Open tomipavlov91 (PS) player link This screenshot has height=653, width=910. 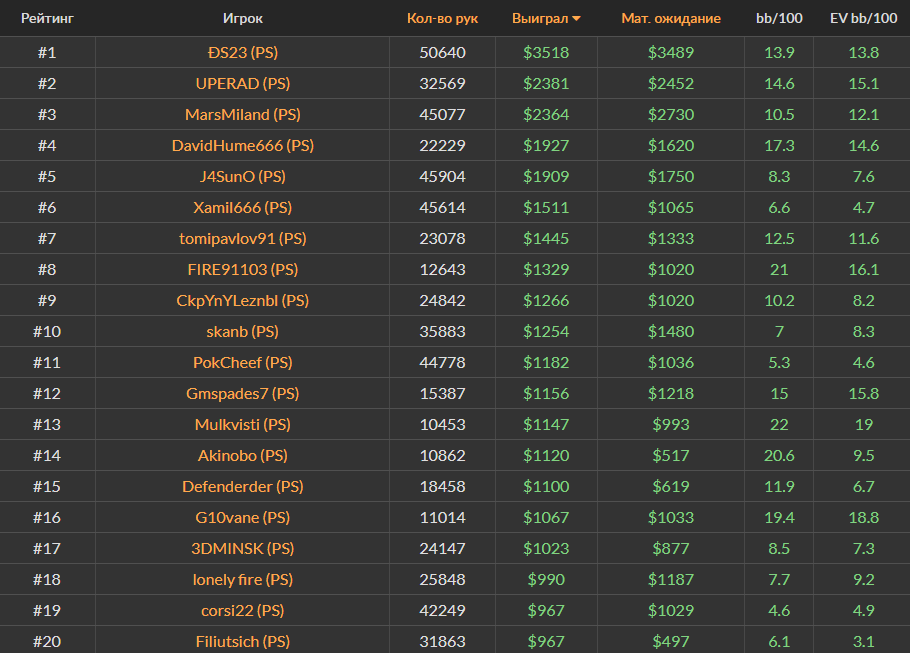click(242, 238)
